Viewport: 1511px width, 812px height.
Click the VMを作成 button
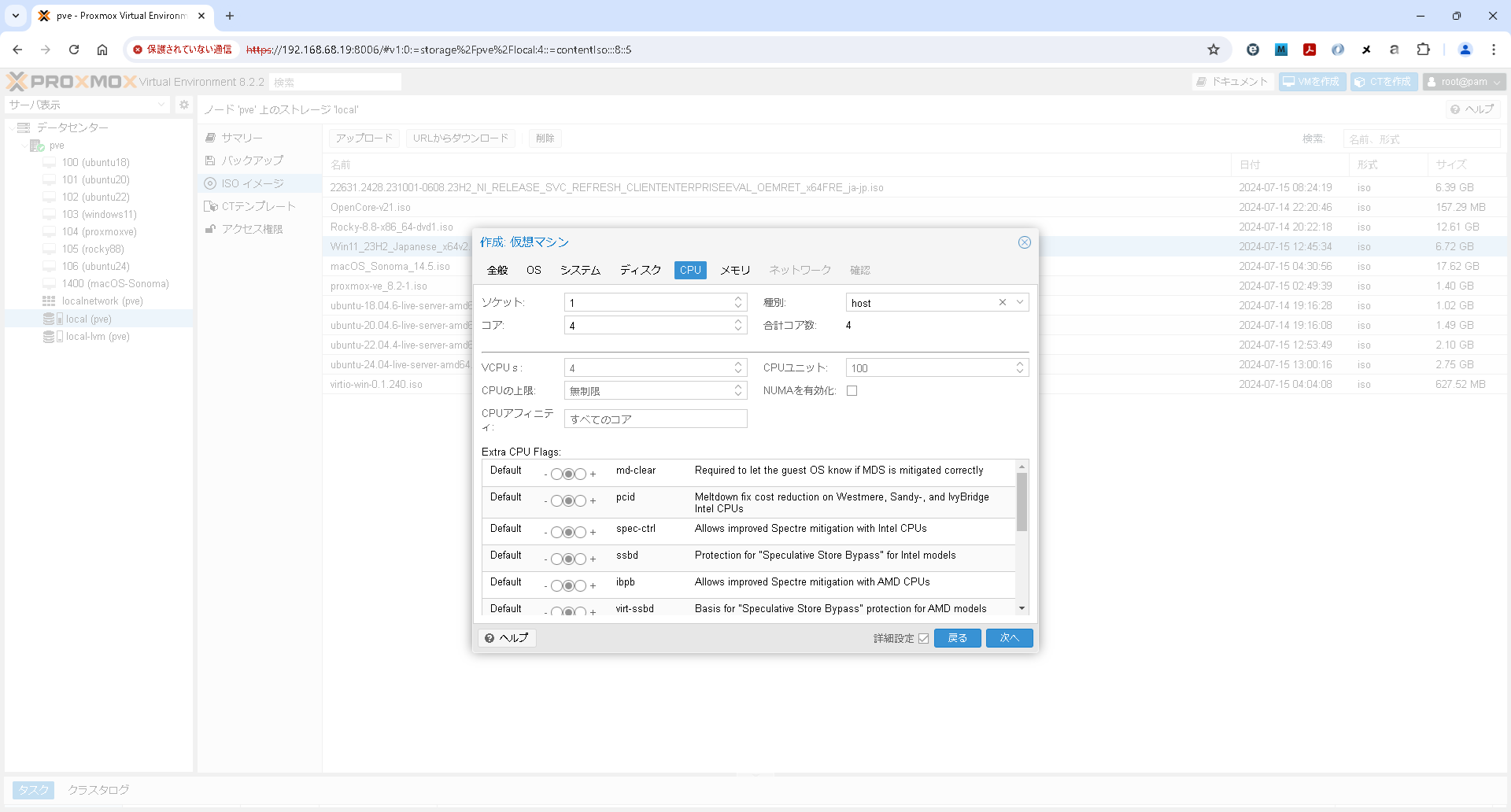(x=1312, y=82)
